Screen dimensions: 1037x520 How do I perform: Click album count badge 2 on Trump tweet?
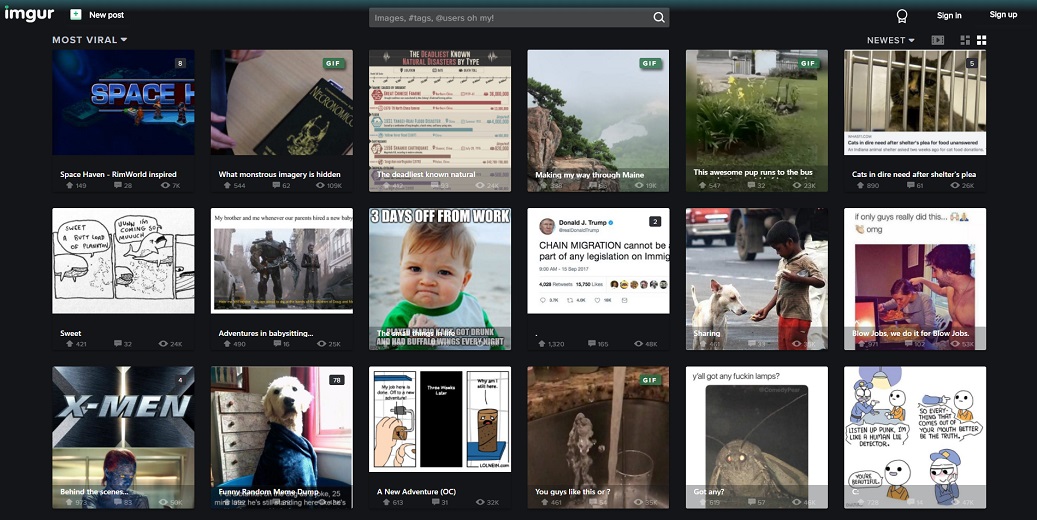tap(654, 222)
